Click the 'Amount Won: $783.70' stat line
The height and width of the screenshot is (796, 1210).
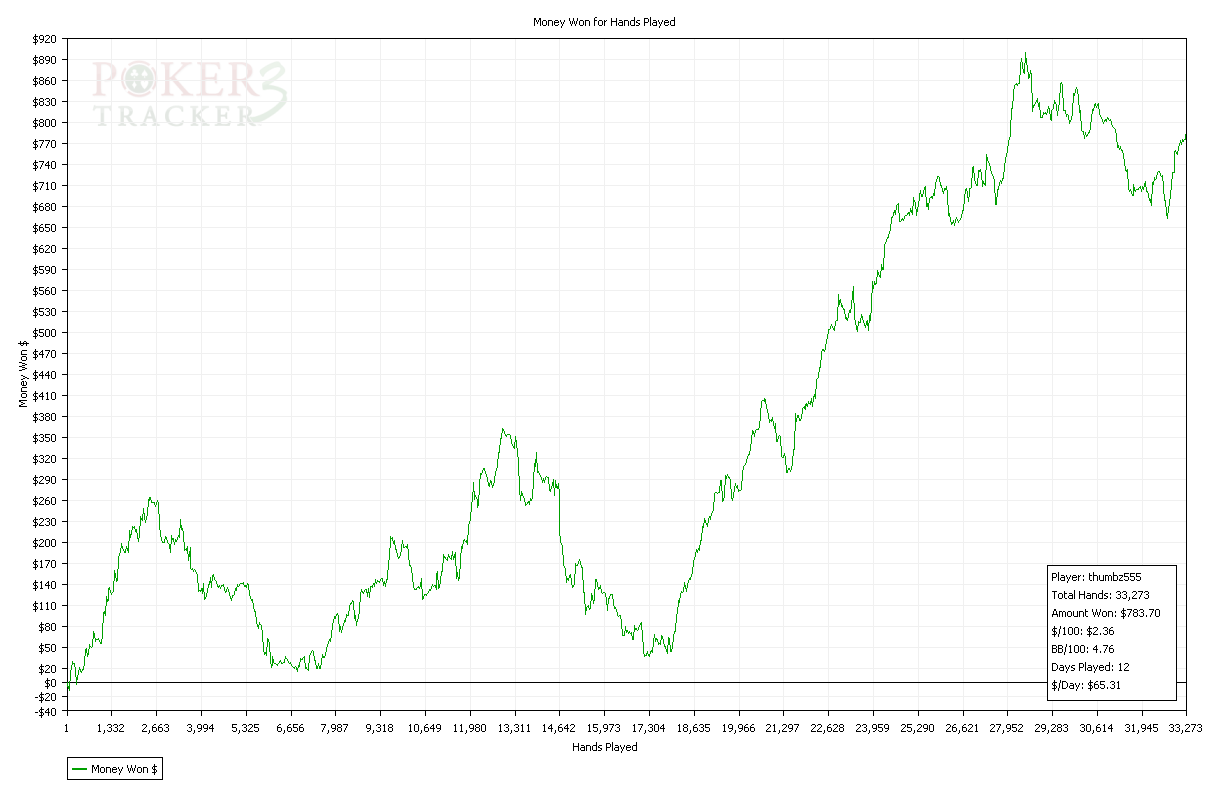point(1105,613)
